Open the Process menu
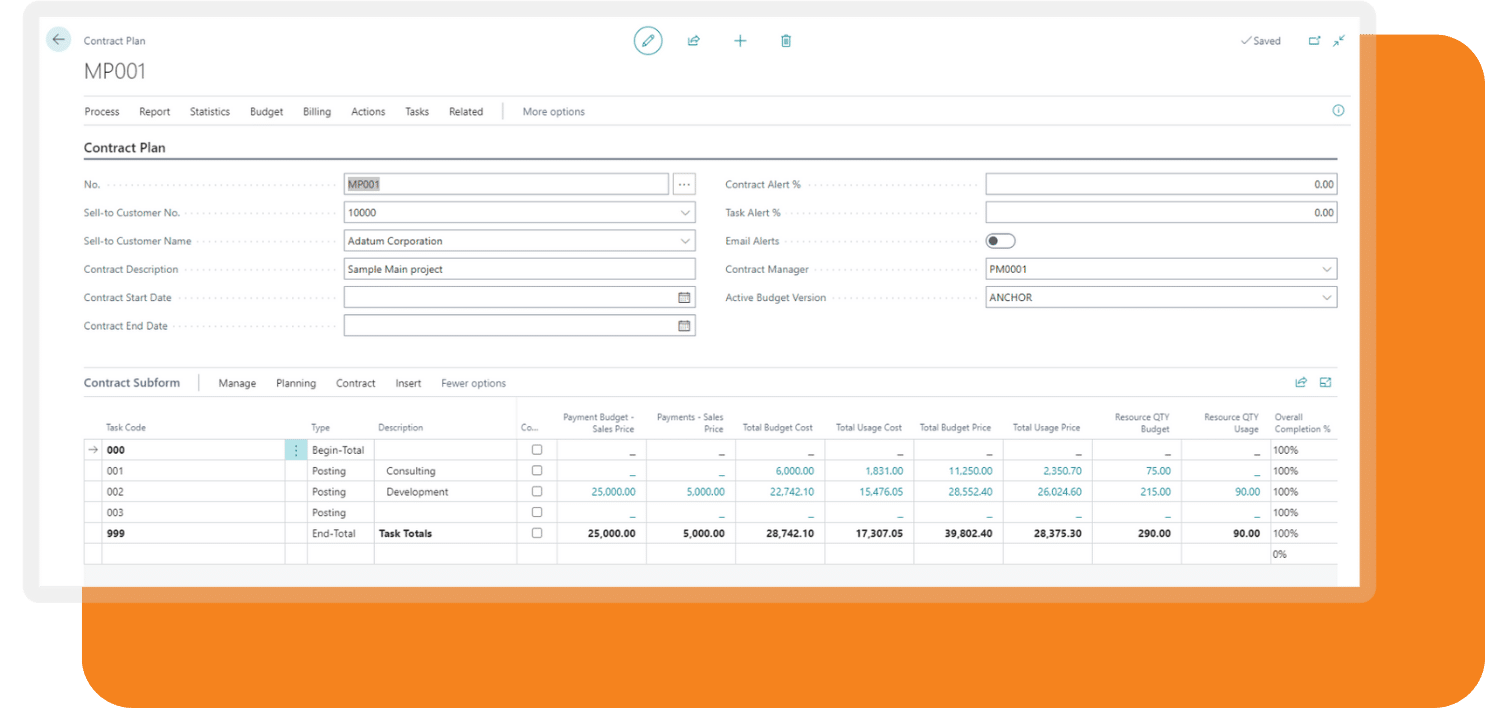1486x709 pixels. pyautogui.click(x=102, y=112)
